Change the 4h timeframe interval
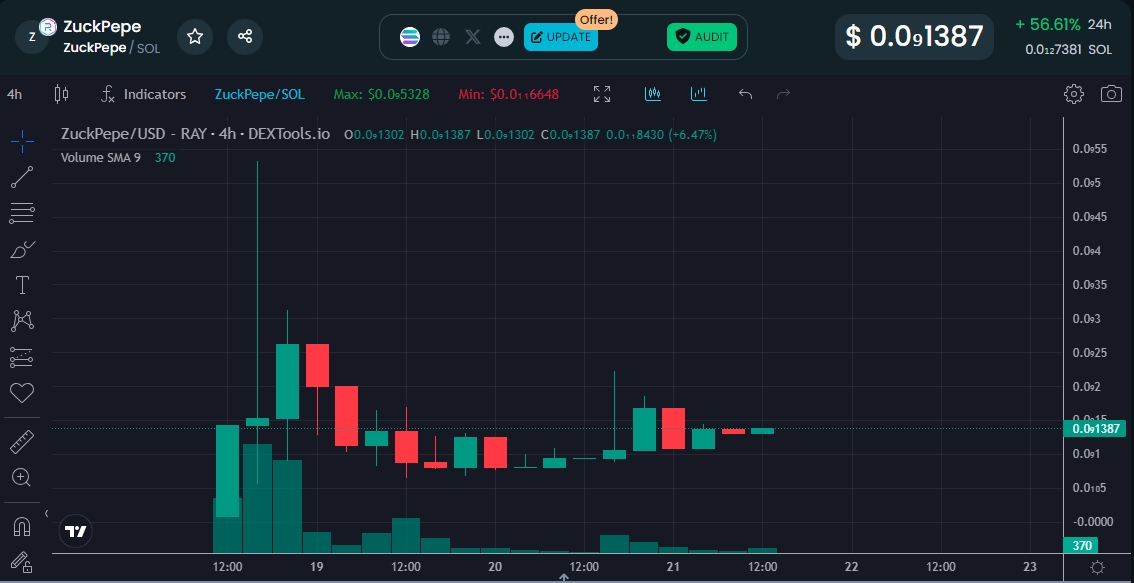 point(14,94)
